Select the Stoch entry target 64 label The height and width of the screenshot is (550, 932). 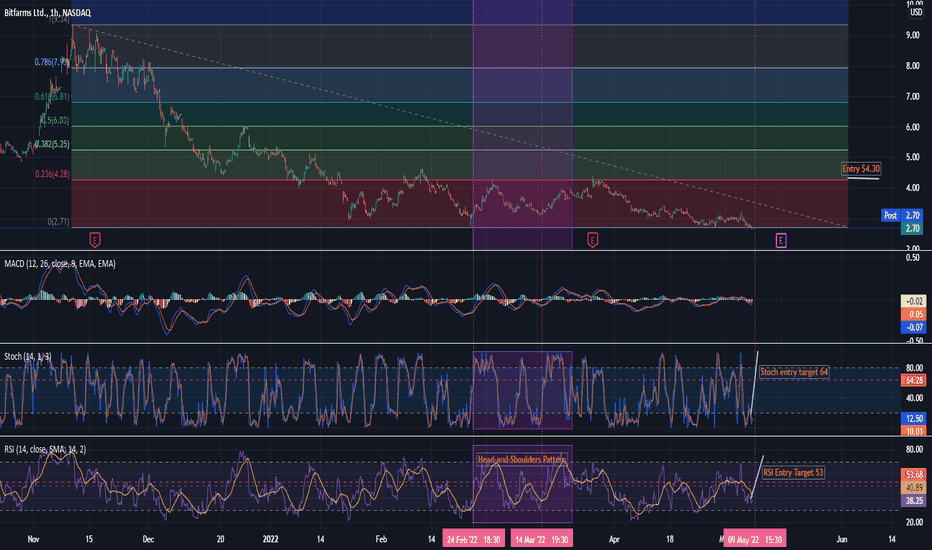click(x=794, y=372)
